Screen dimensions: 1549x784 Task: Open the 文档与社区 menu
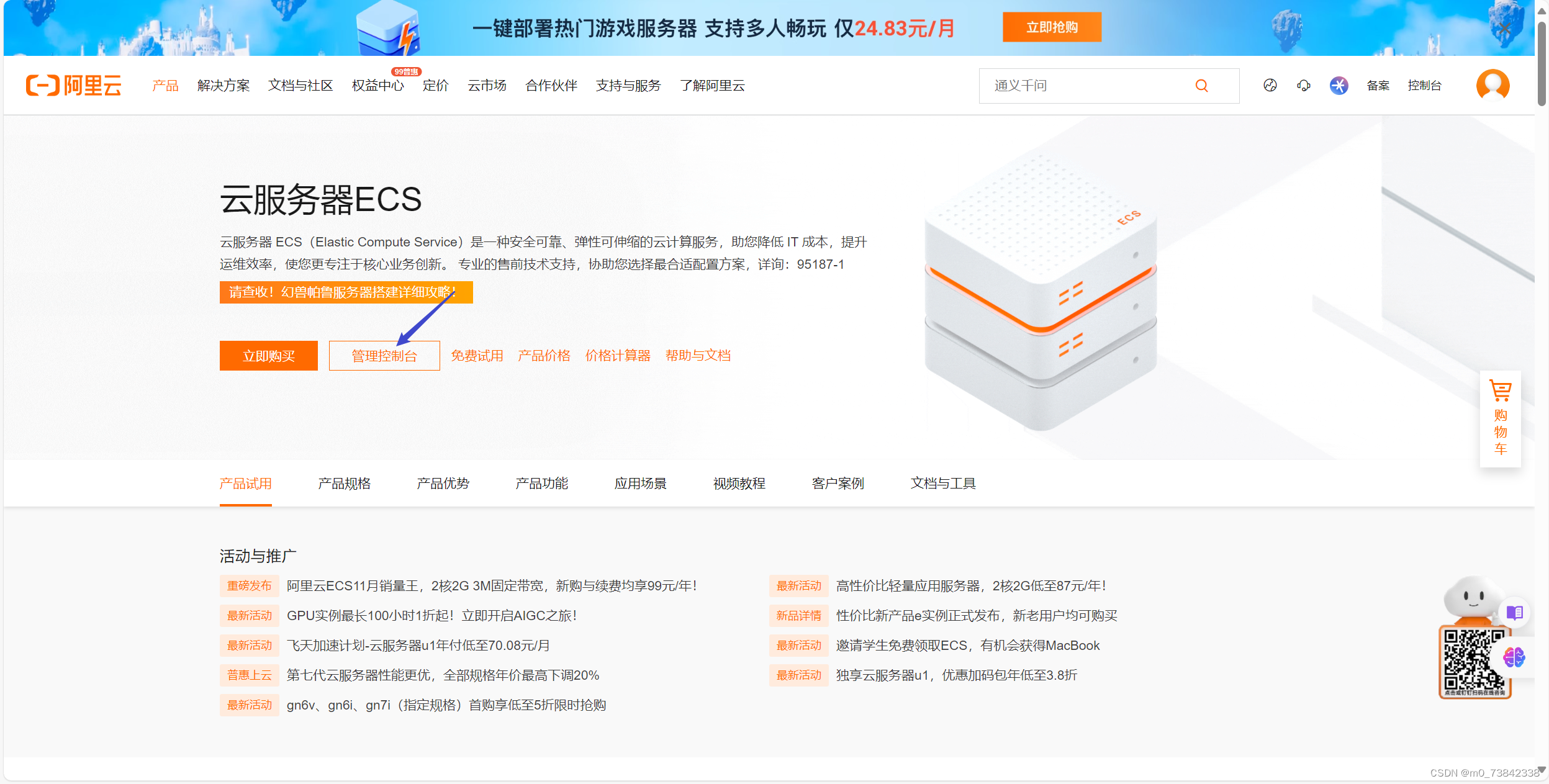coord(300,86)
